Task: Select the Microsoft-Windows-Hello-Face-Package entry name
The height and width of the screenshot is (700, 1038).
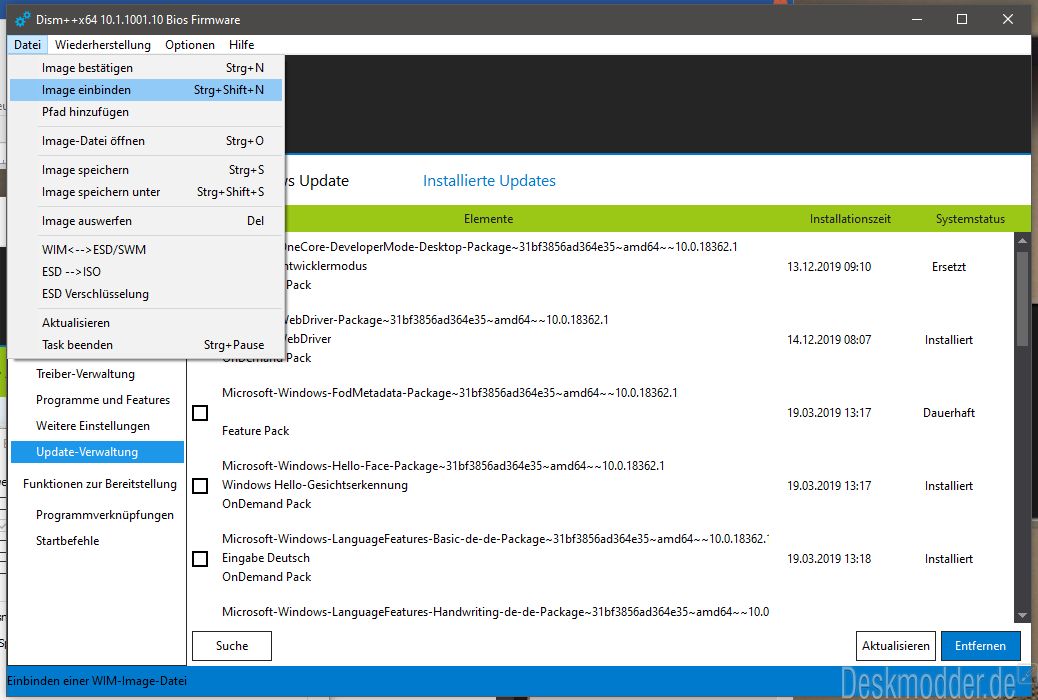Action: point(443,466)
